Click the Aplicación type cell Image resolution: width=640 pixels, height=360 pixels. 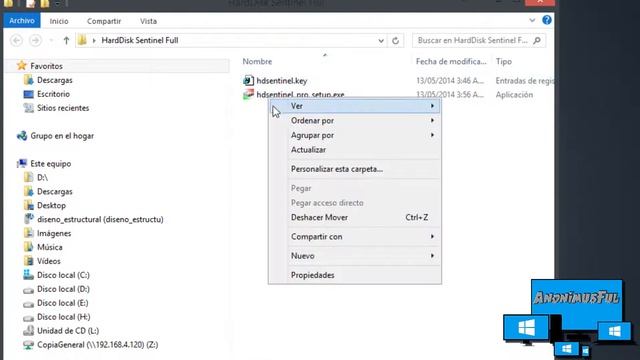[x=514, y=95]
